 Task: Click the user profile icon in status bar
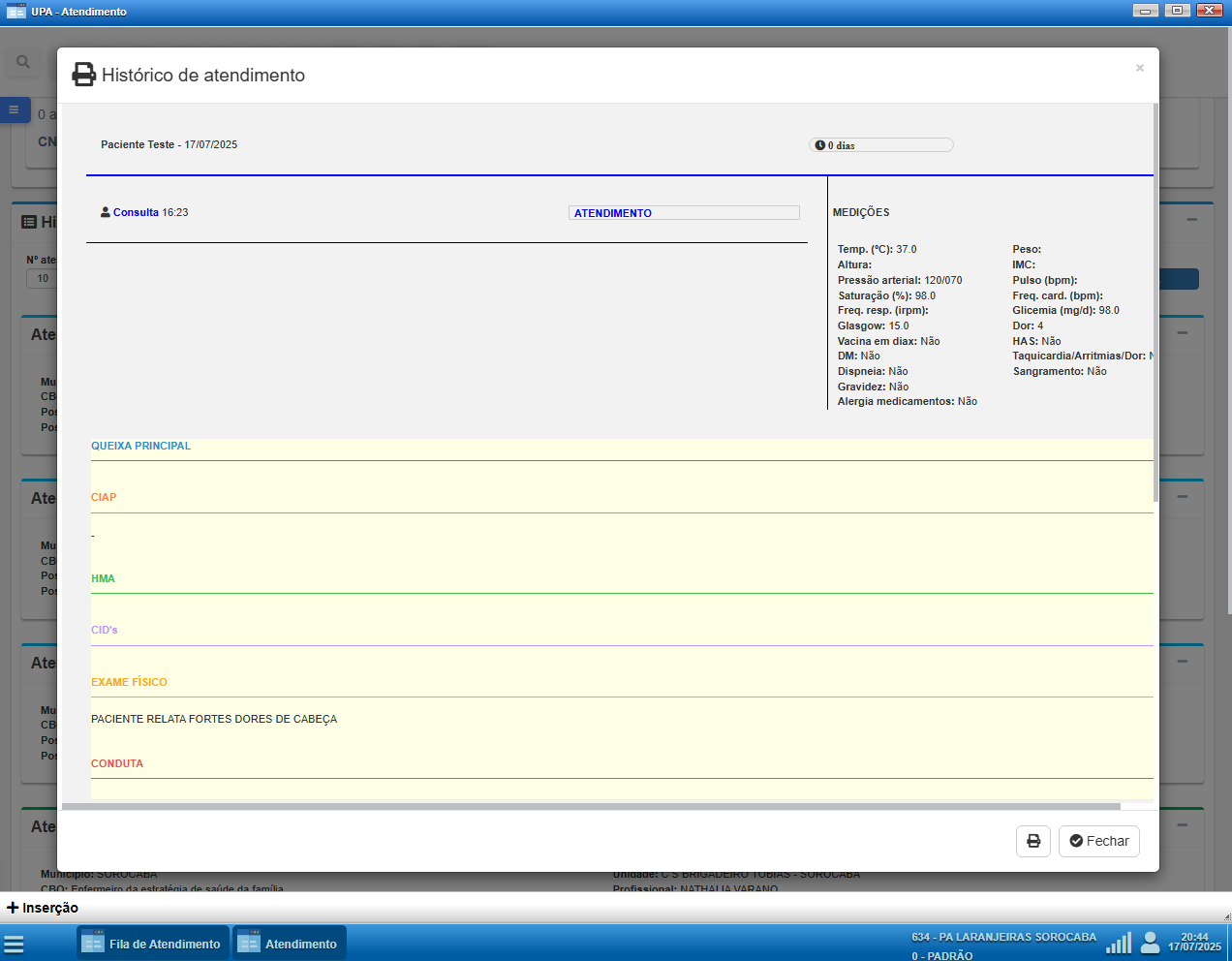tap(1151, 943)
